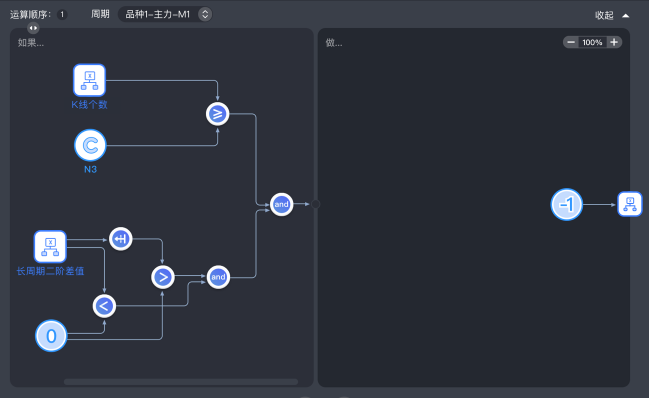Viewport: 649px width, 398px height.
Task: Select the greater-than comparison node
Action: coord(163,277)
